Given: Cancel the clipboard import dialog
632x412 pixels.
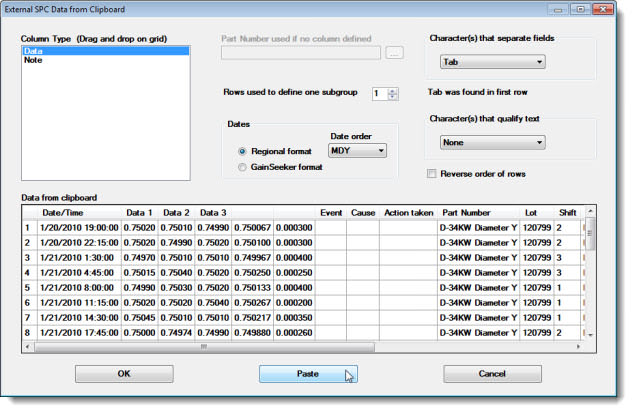Looking at the screenshot, I should [492, 373].
